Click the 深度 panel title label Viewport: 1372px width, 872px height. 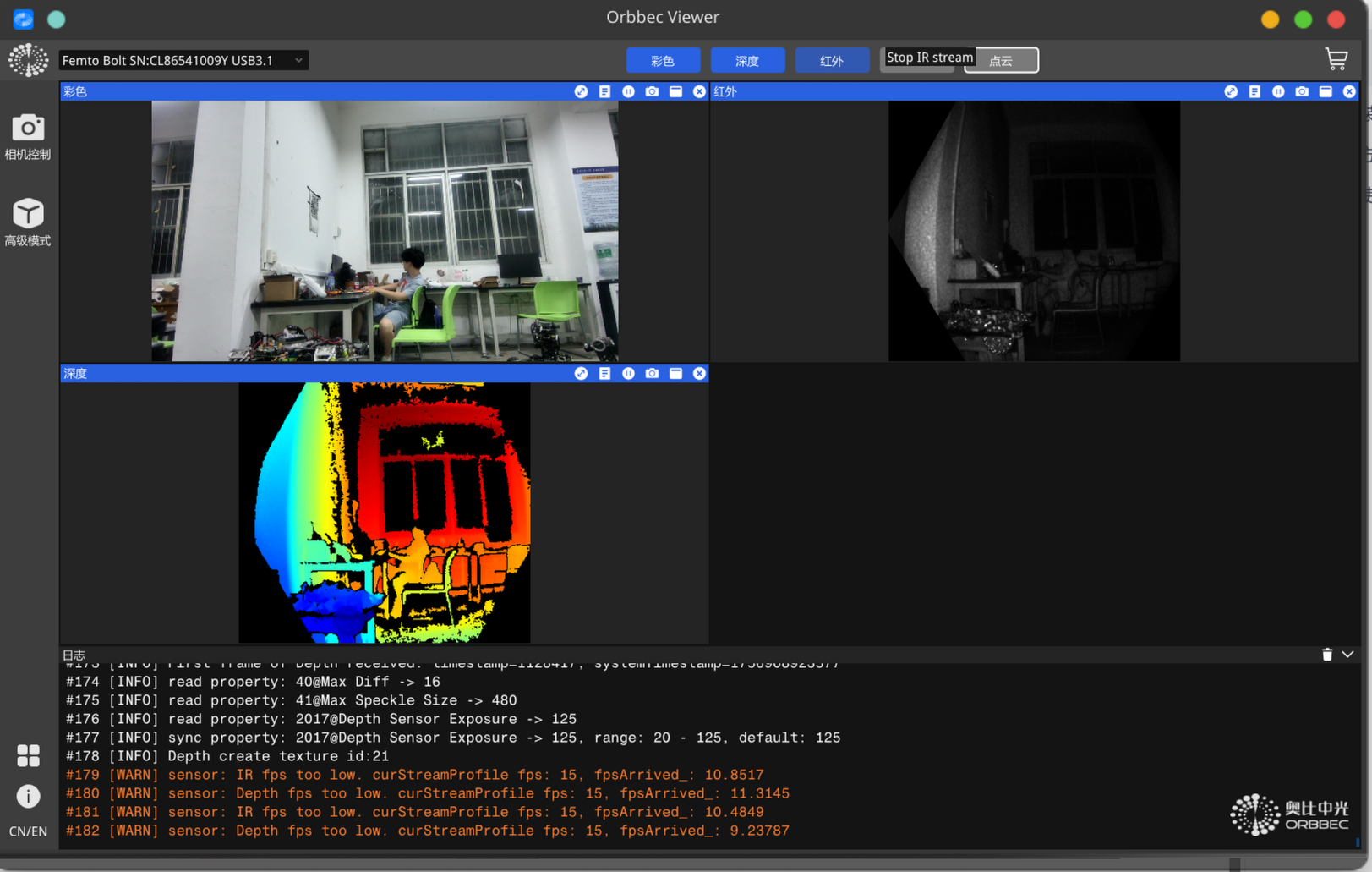(x=75, y=373)
